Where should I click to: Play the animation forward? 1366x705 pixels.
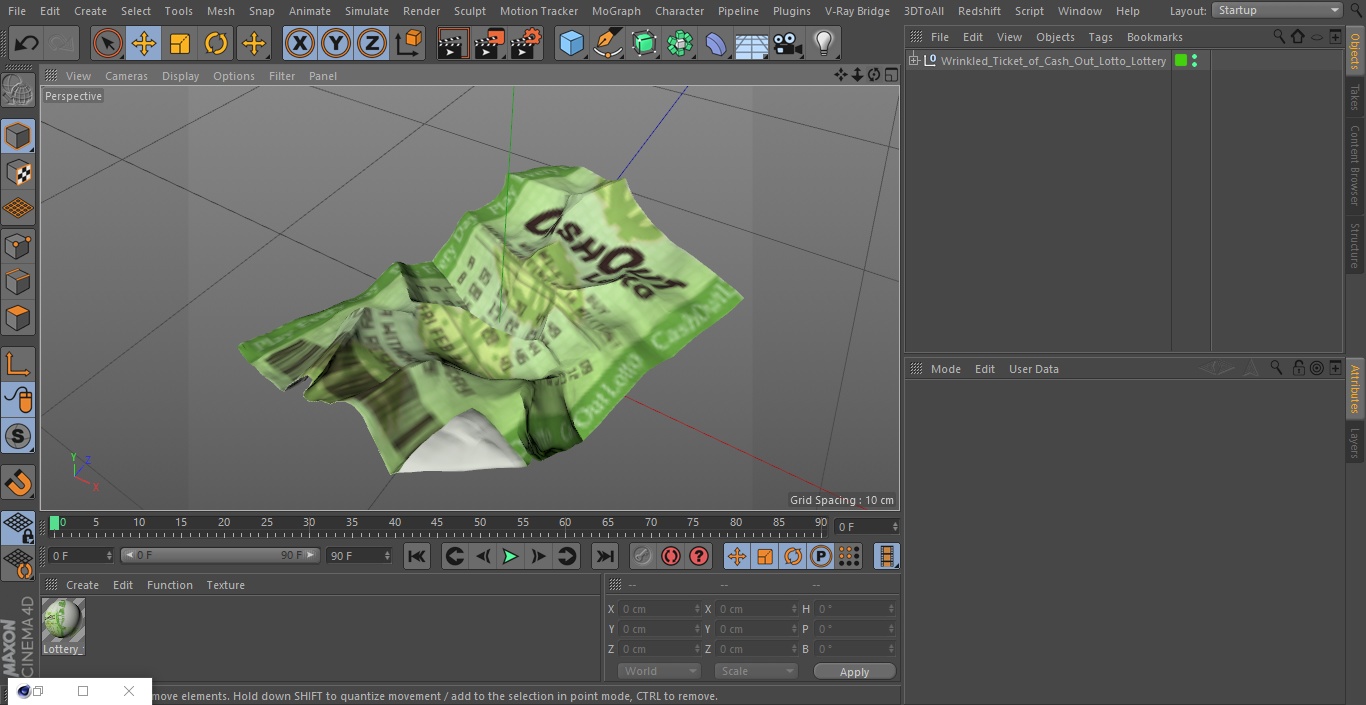pos(510,556)
